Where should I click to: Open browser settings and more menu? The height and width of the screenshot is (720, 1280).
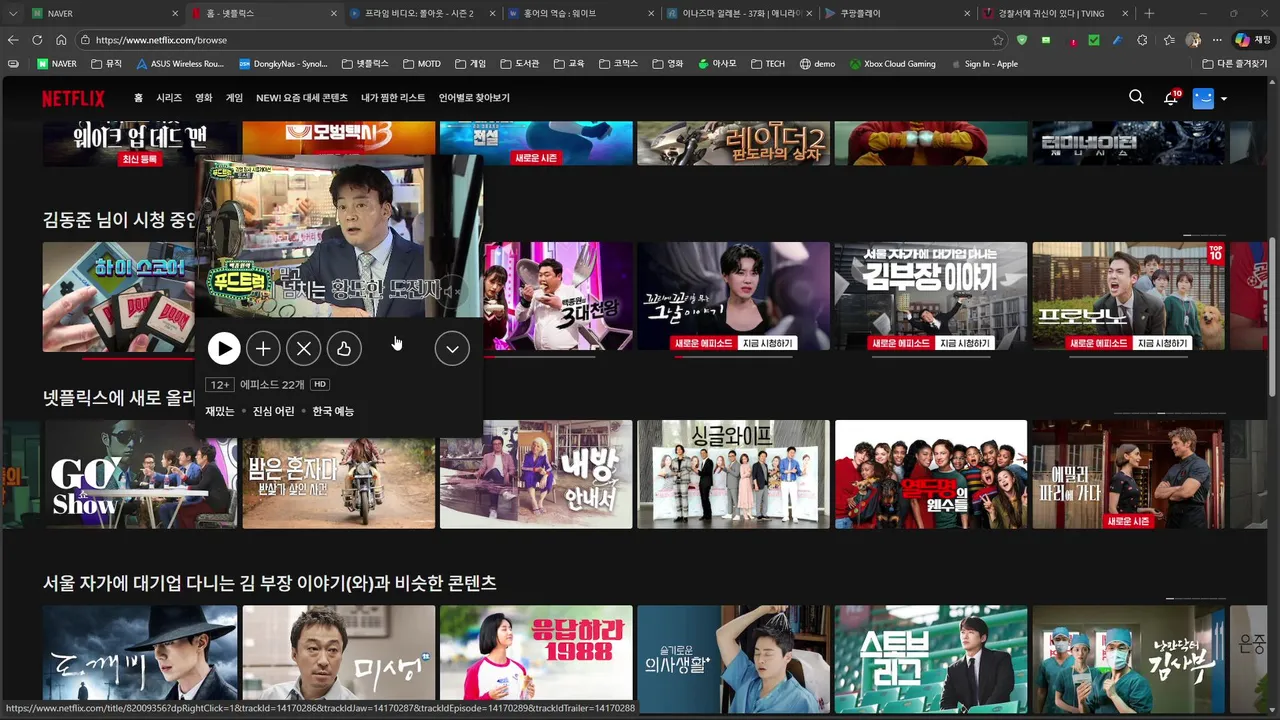1217,40
